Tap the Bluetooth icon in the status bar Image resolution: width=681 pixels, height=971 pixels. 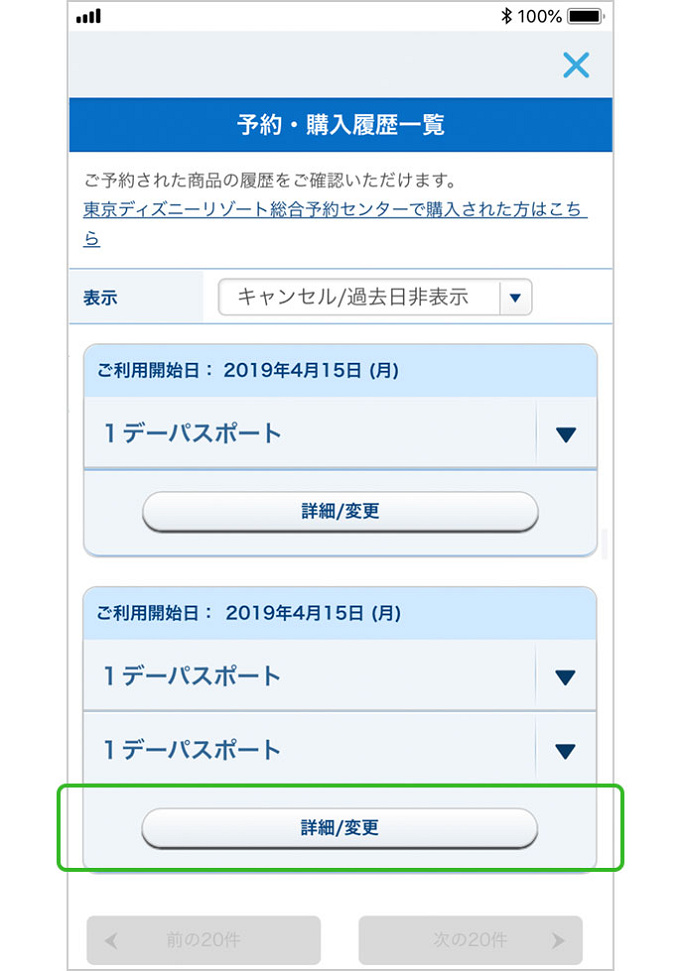(507, 15)
